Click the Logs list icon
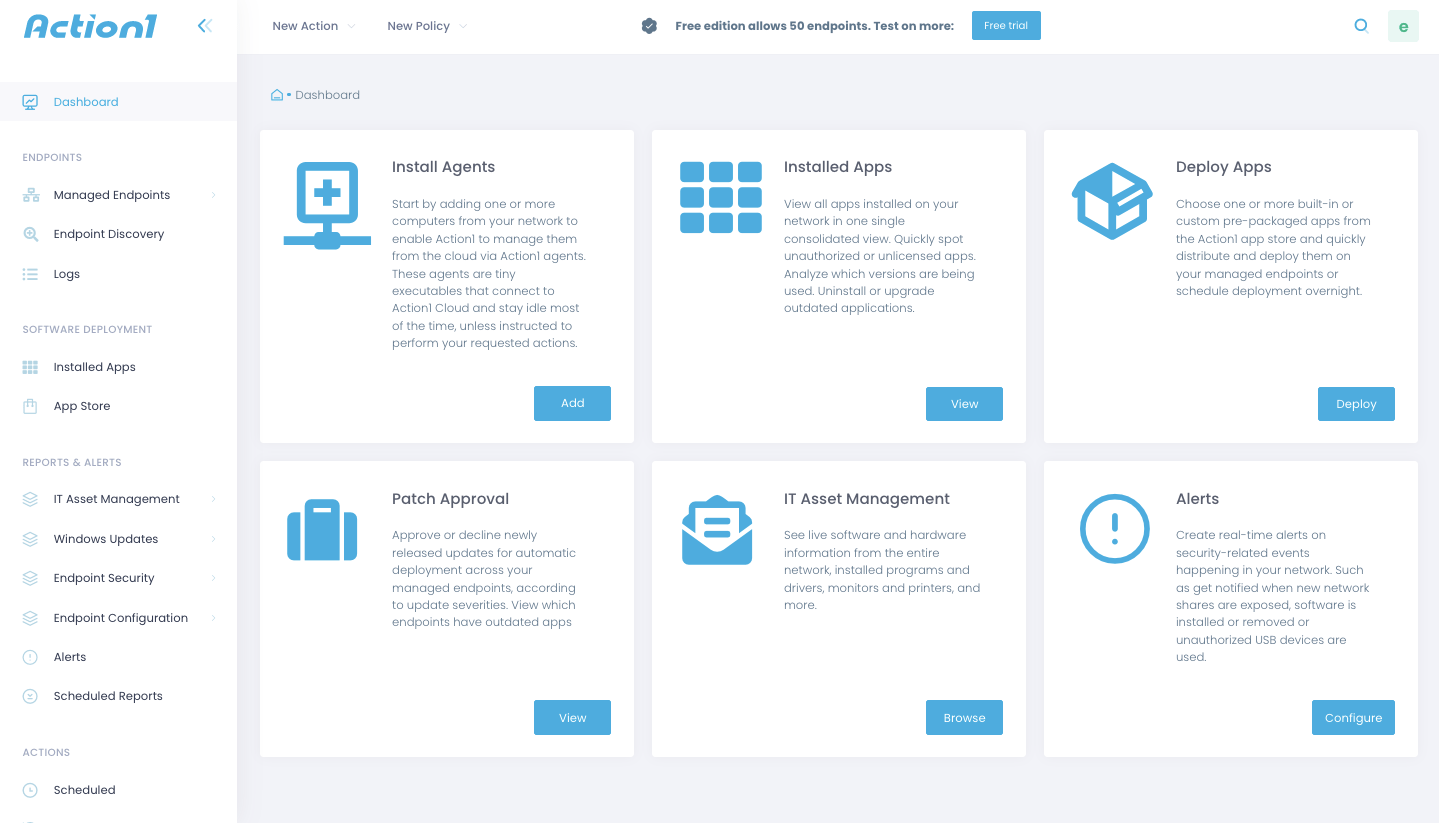 (31, 274)
